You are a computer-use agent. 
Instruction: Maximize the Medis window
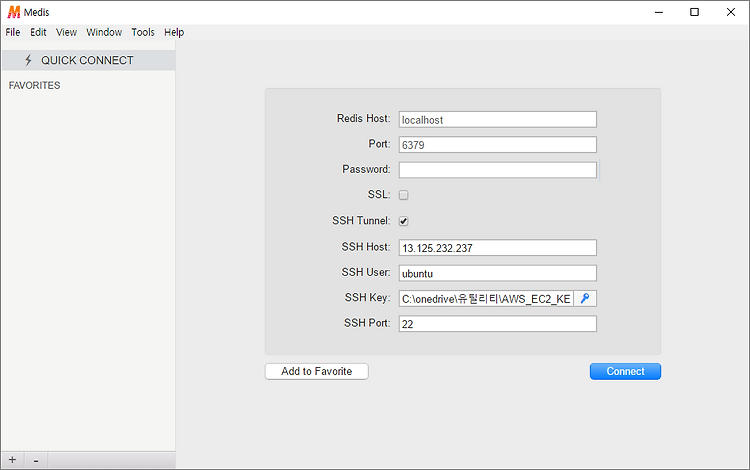point(695,12)
